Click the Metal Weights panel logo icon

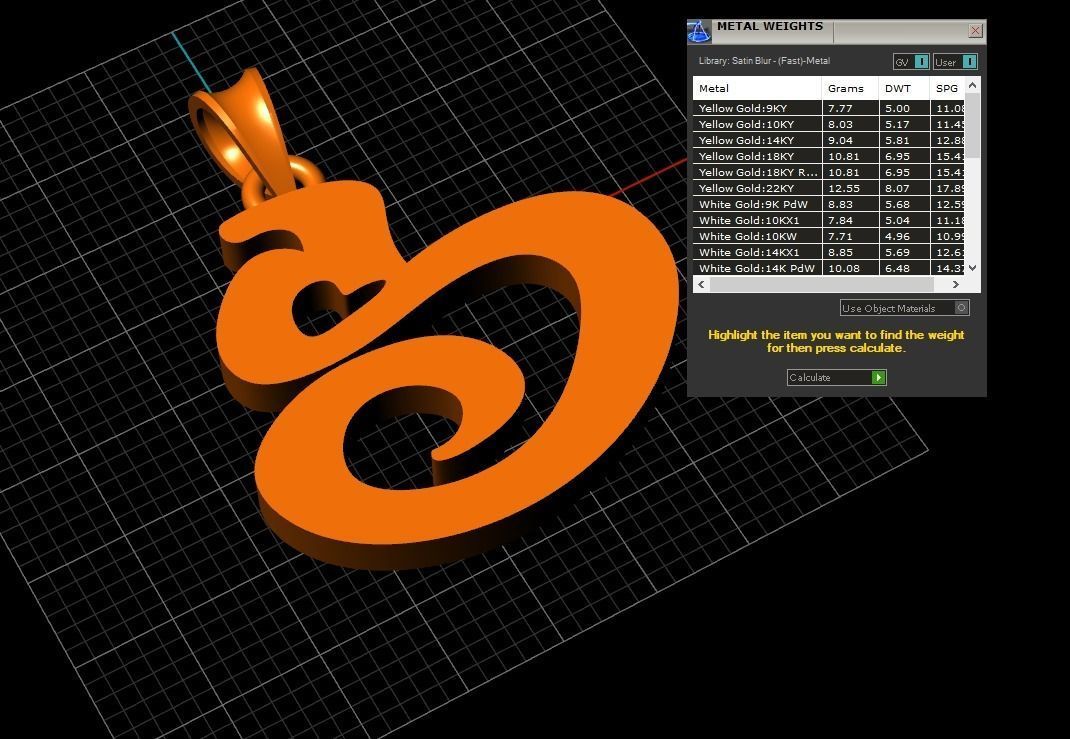(699, 31)
